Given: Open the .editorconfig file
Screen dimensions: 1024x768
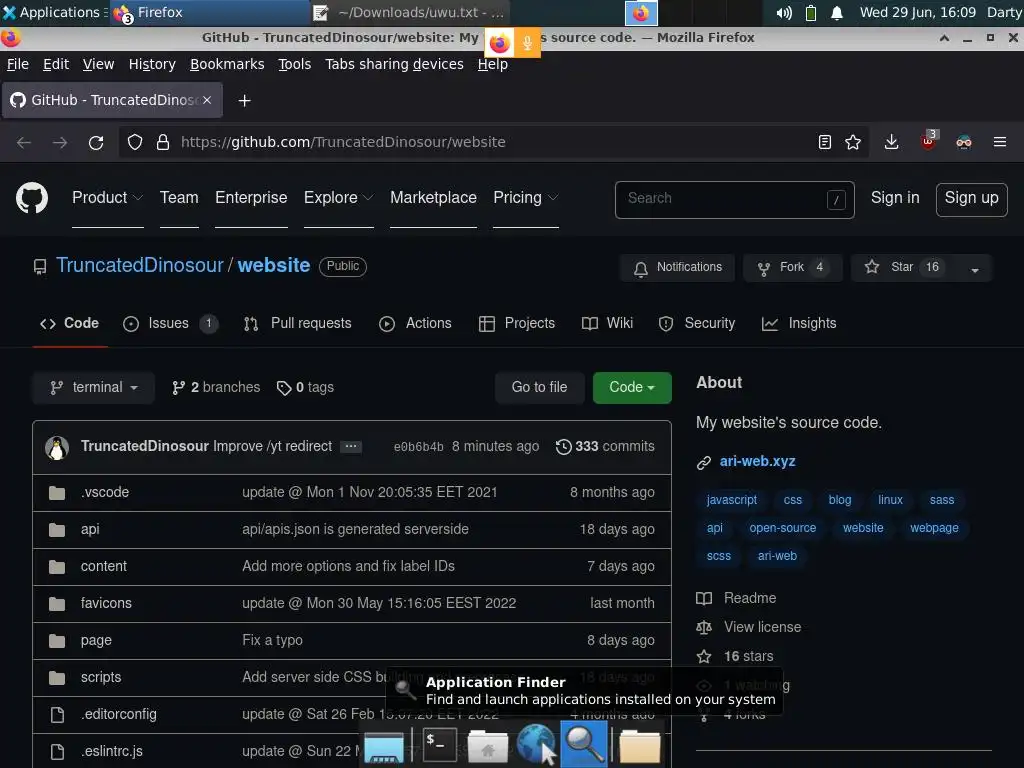Looking at the screenshot, I should [118, 714].
